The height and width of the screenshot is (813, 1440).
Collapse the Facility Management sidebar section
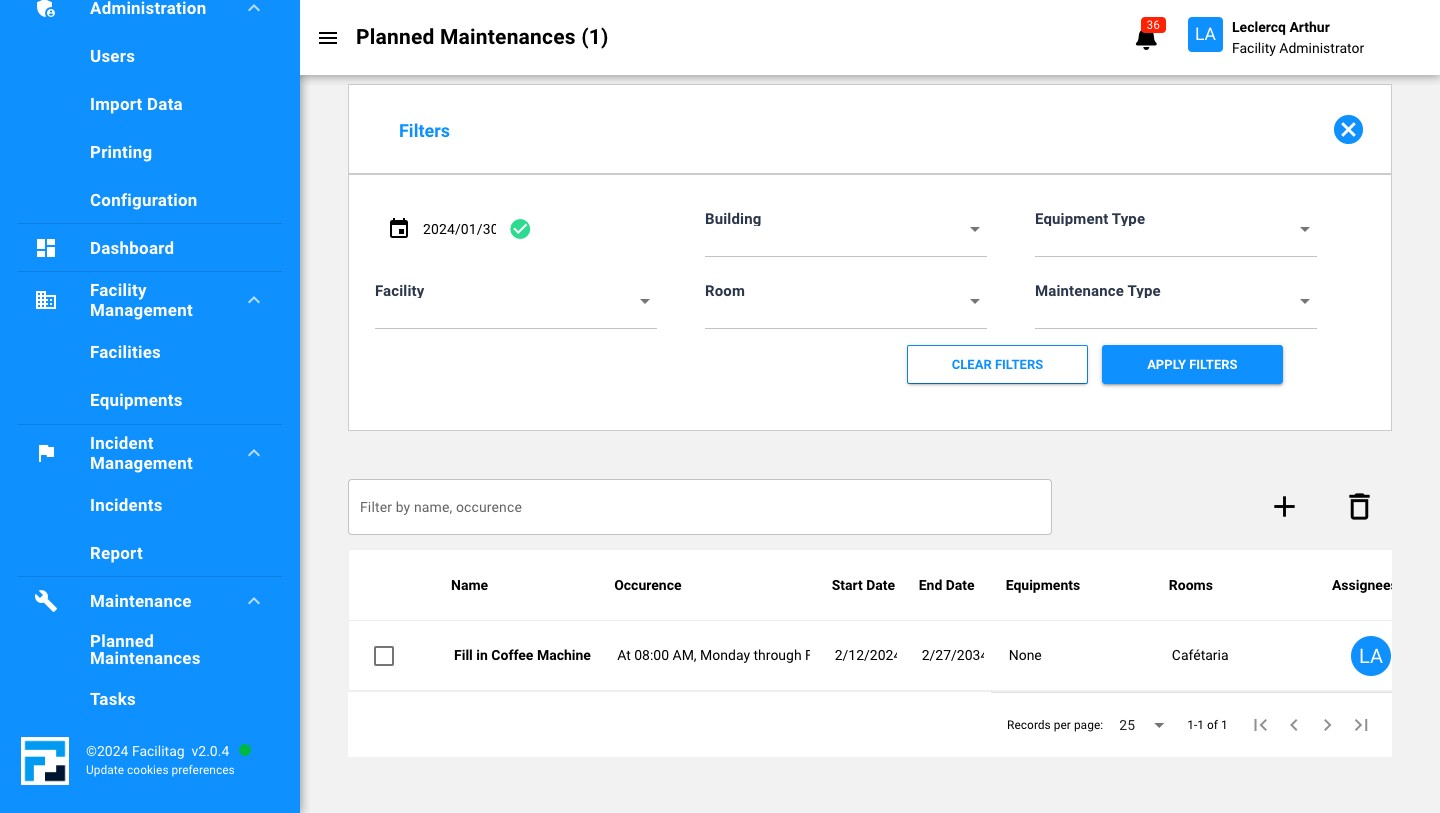click(254, 300)
